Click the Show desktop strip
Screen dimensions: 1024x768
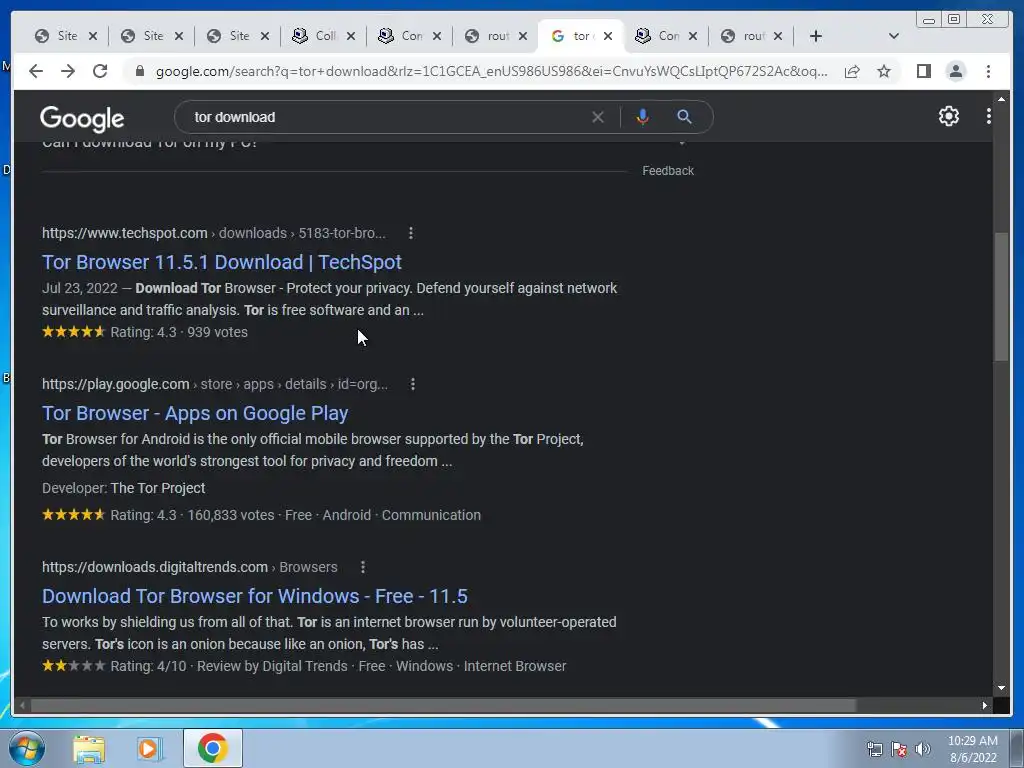(x=1017, y=749)
